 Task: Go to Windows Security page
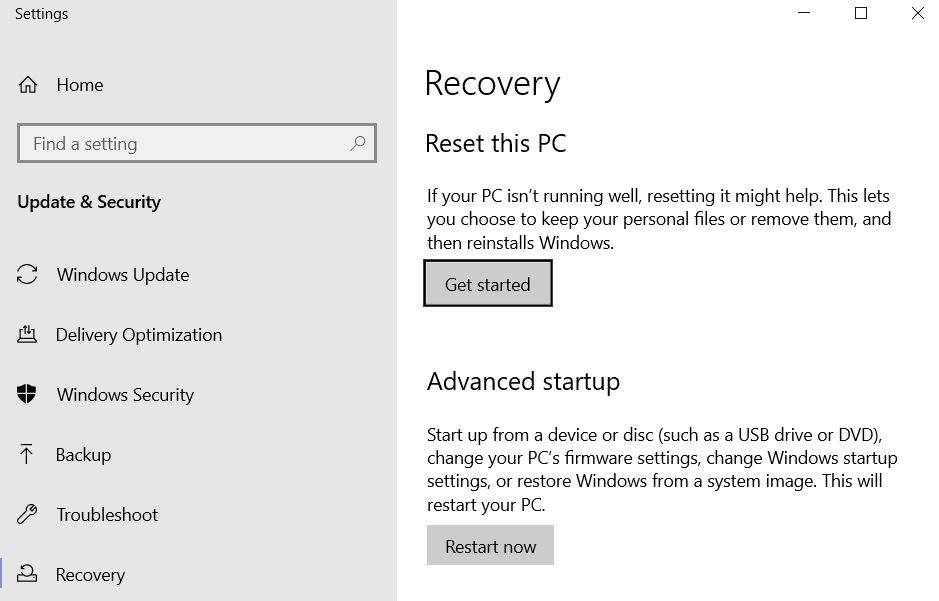click(125, 394)
